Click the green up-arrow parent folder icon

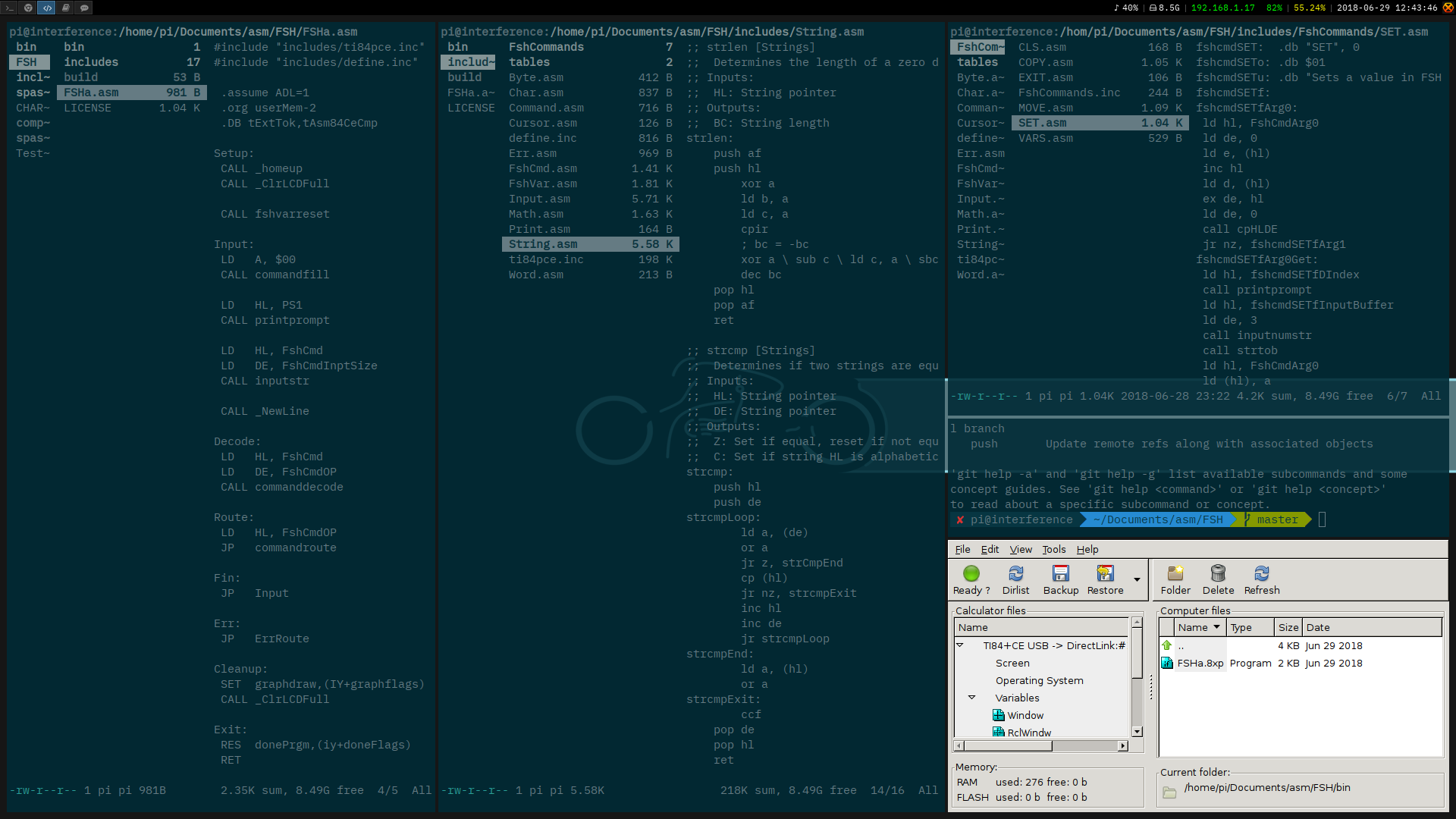click(1167, 645)
